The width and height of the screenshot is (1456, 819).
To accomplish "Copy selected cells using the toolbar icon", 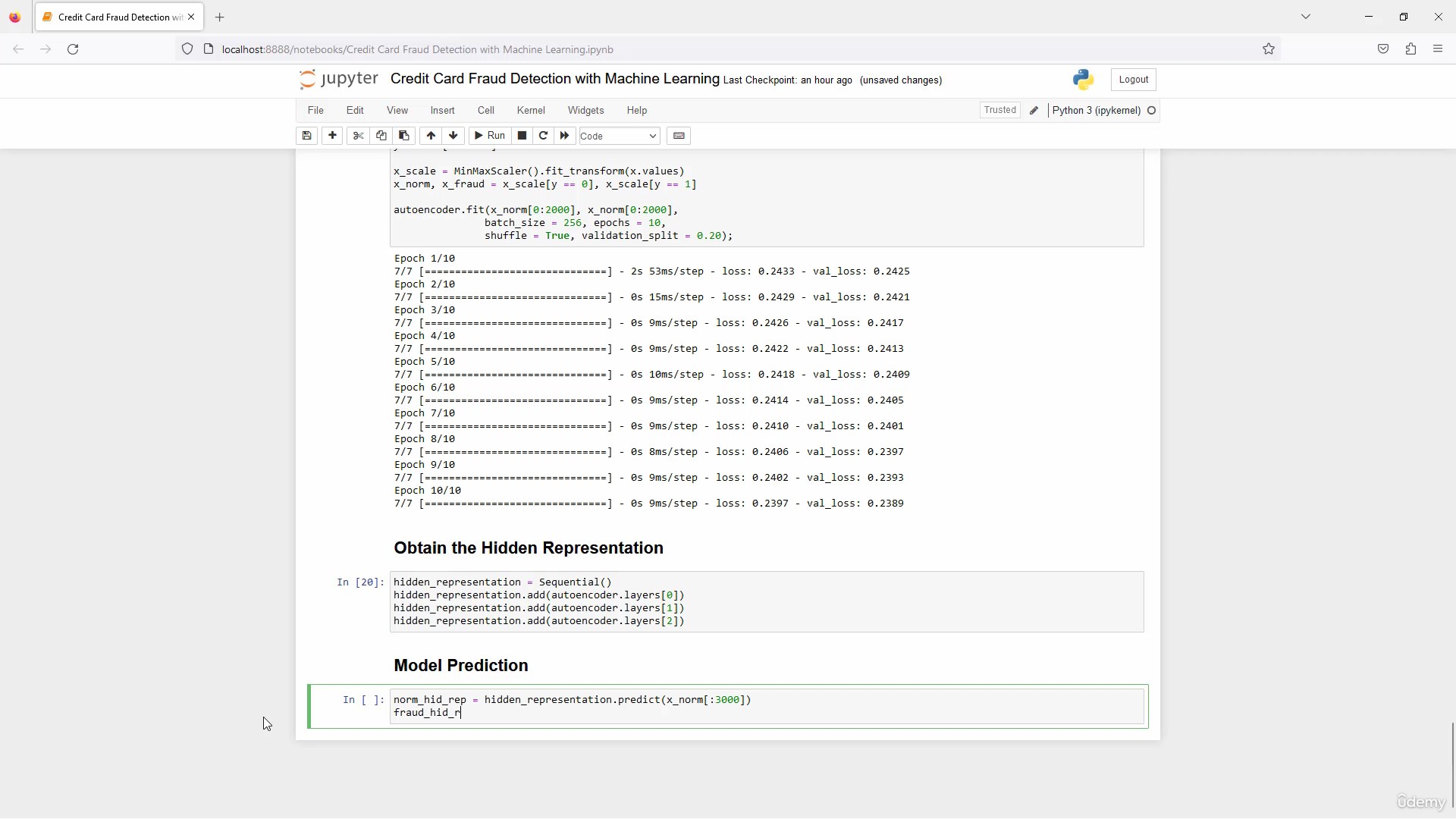I will (381, 136).
